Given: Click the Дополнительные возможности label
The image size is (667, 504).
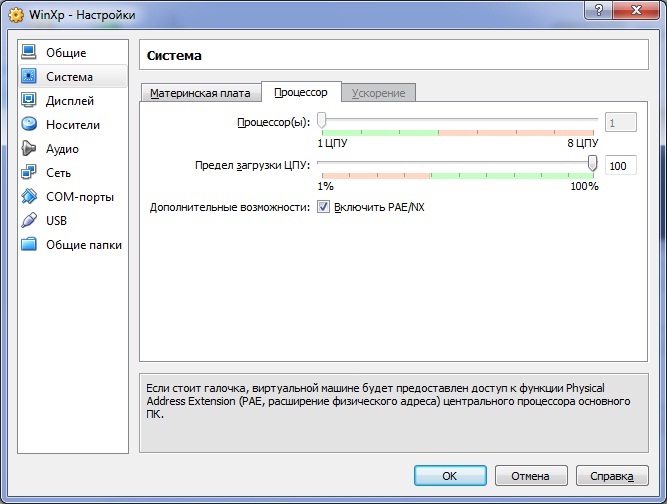Looking at the screenshot, I should (x=230, y=208).
